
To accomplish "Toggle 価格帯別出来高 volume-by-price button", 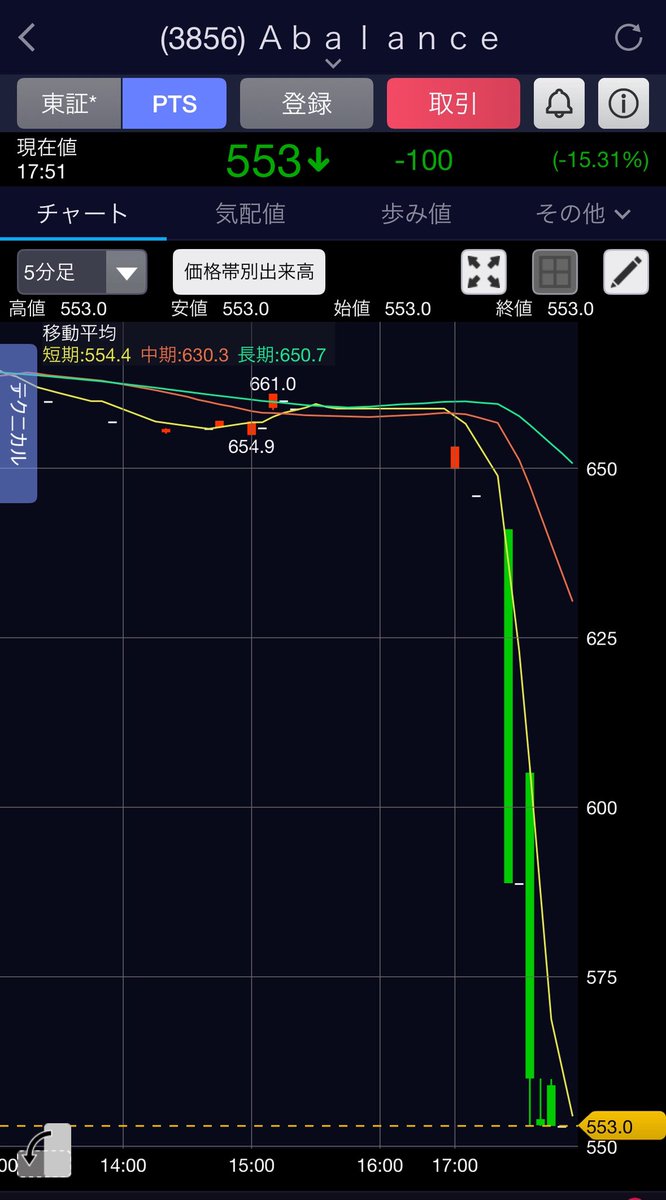I will point(249,272).
